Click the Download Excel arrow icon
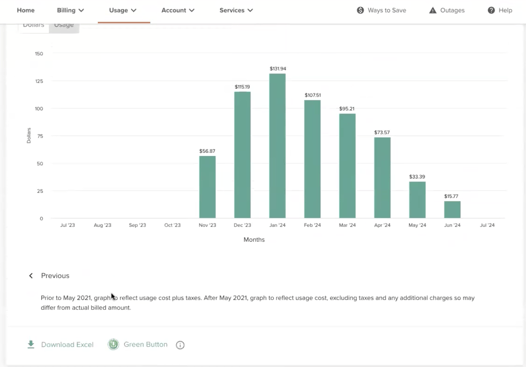 pos(31,345)
